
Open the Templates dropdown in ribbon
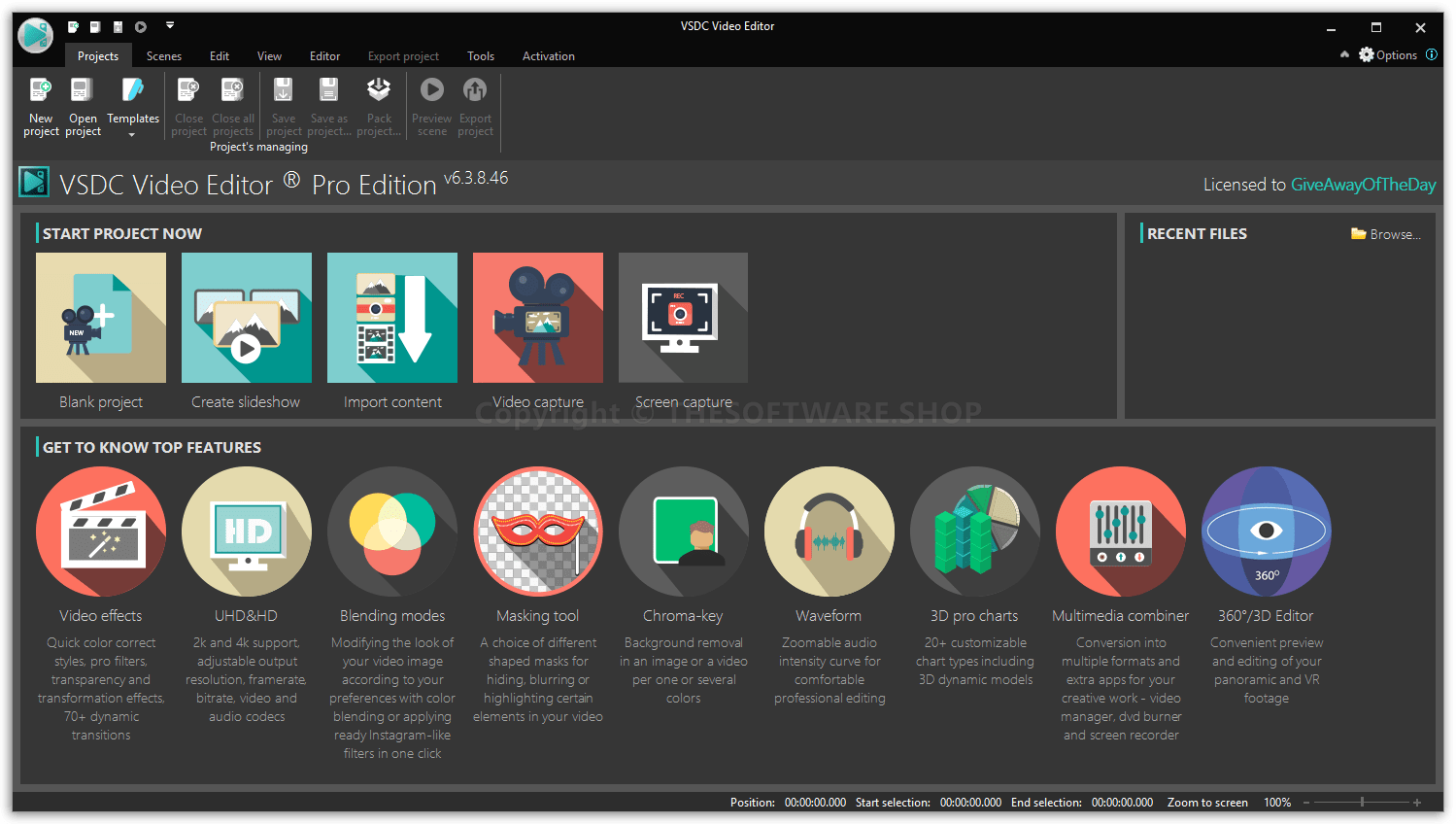133,105
